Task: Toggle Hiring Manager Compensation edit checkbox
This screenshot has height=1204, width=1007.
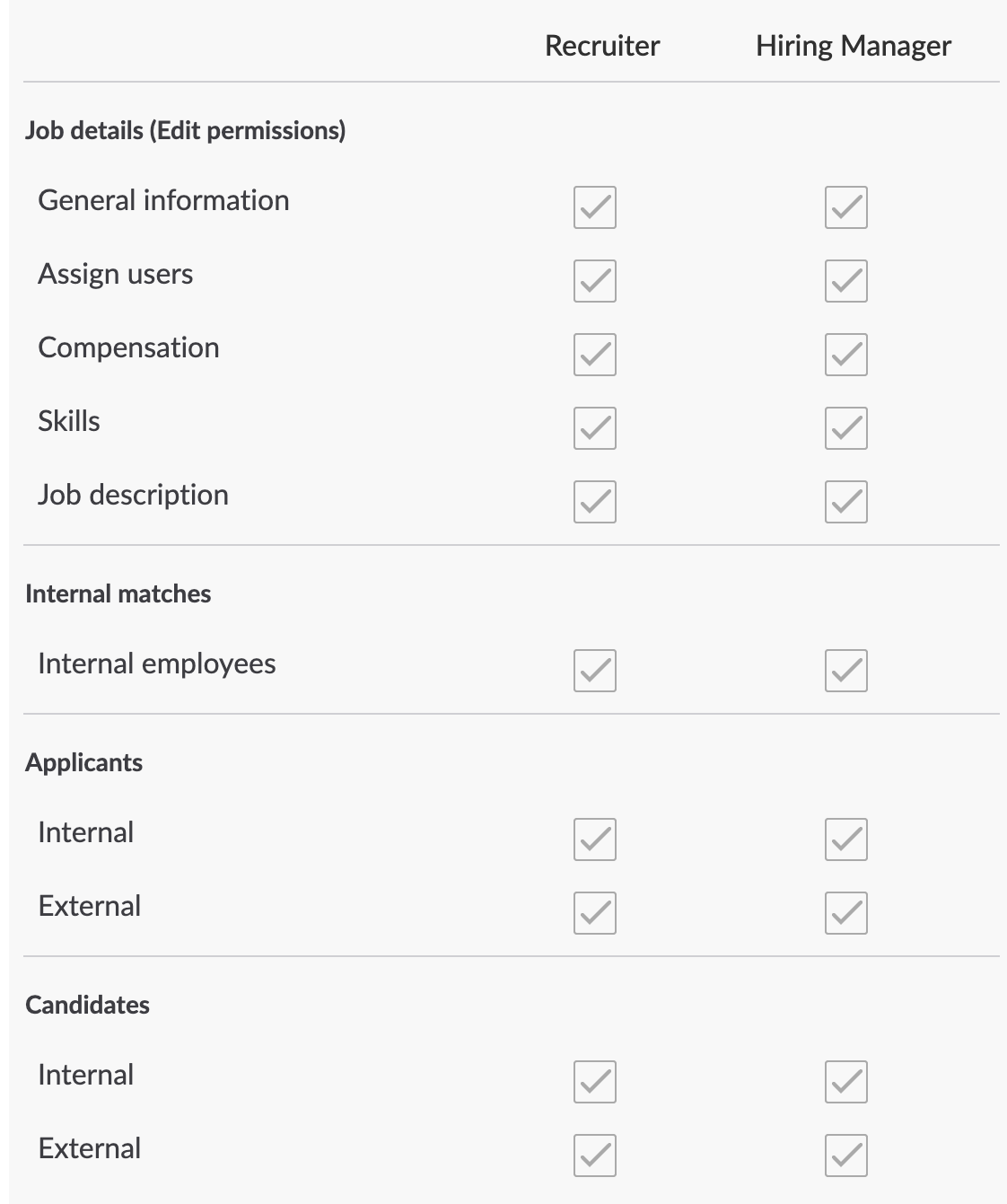Action: point(845,355)
